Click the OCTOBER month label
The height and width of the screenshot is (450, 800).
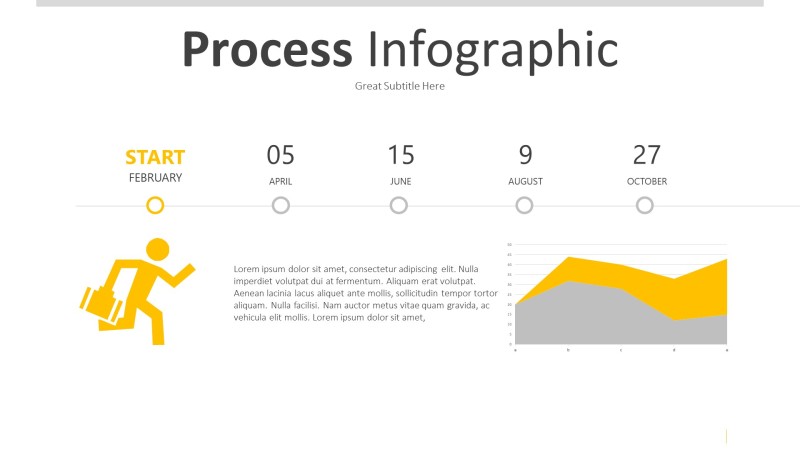[647, 182]
